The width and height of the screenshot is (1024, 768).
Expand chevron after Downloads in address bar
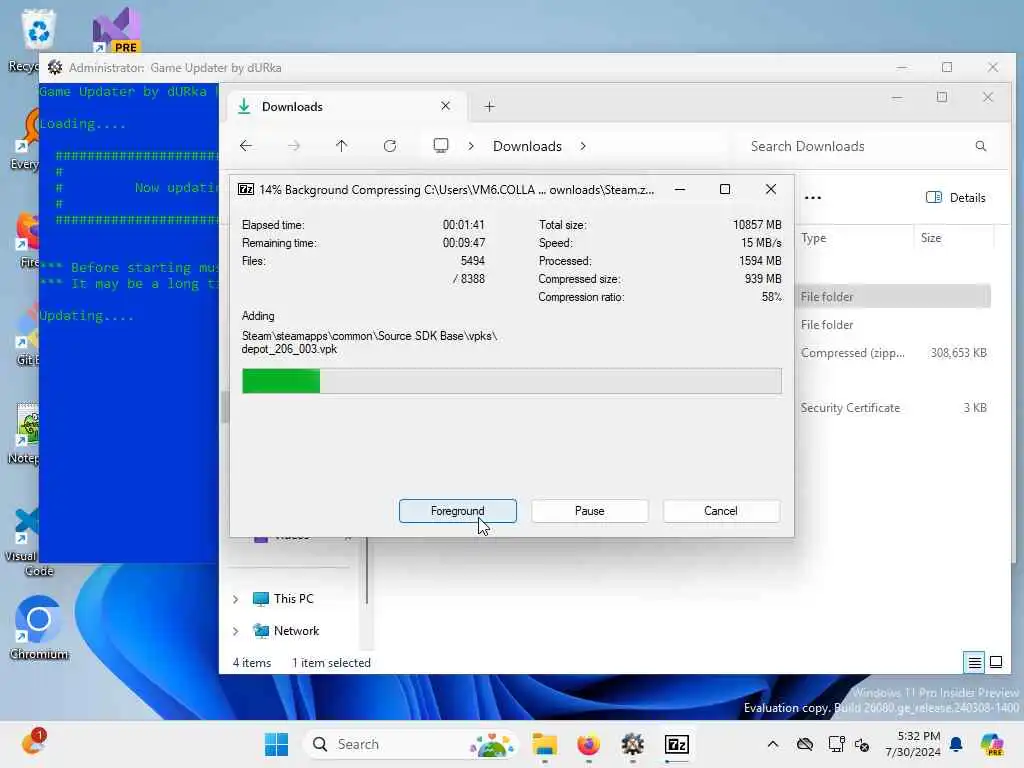583,146
